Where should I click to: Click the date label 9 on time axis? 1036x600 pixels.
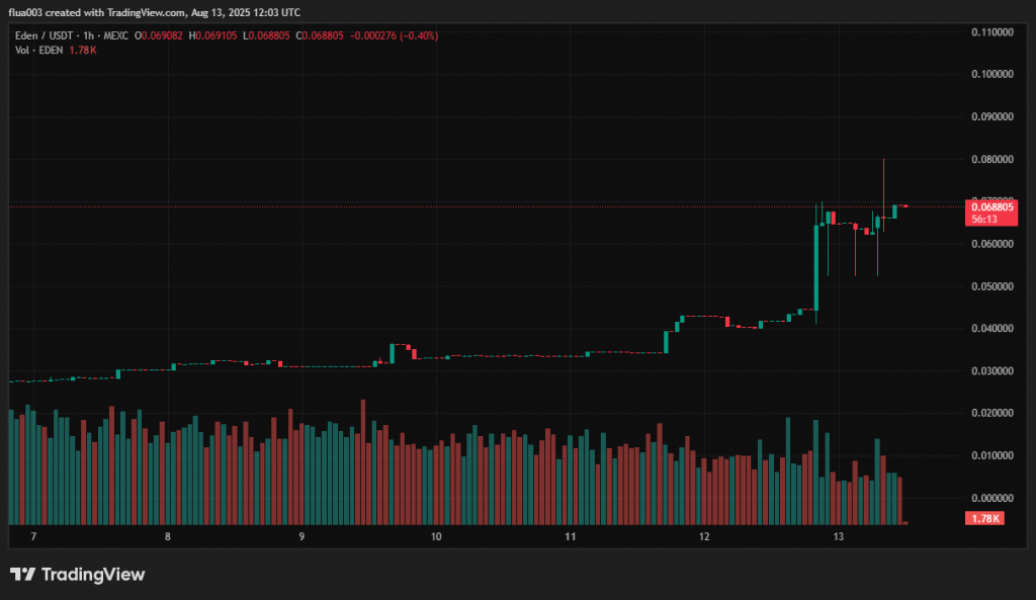pos(302,537)
